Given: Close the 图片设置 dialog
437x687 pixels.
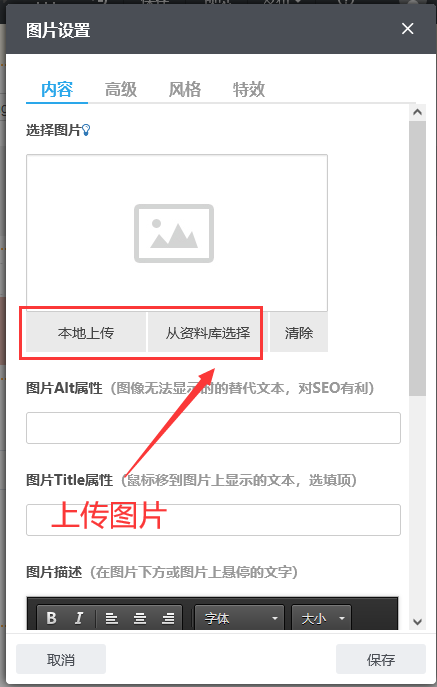Looking at the screenshot, I should pos(408,29).
